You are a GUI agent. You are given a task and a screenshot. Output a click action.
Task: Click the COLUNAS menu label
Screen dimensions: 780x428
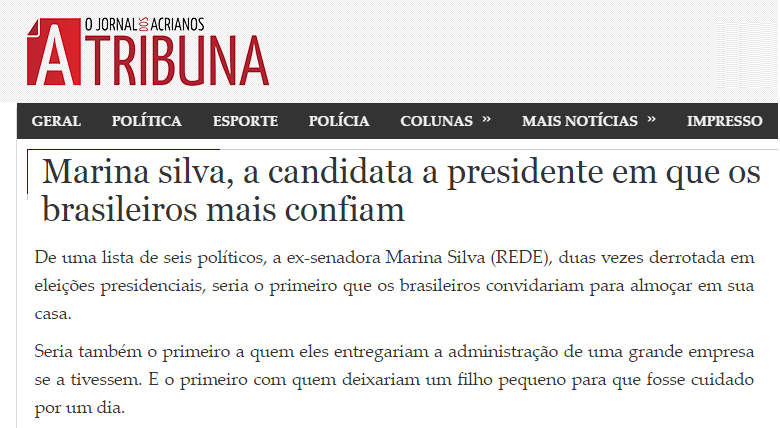[x=436, y=121]
